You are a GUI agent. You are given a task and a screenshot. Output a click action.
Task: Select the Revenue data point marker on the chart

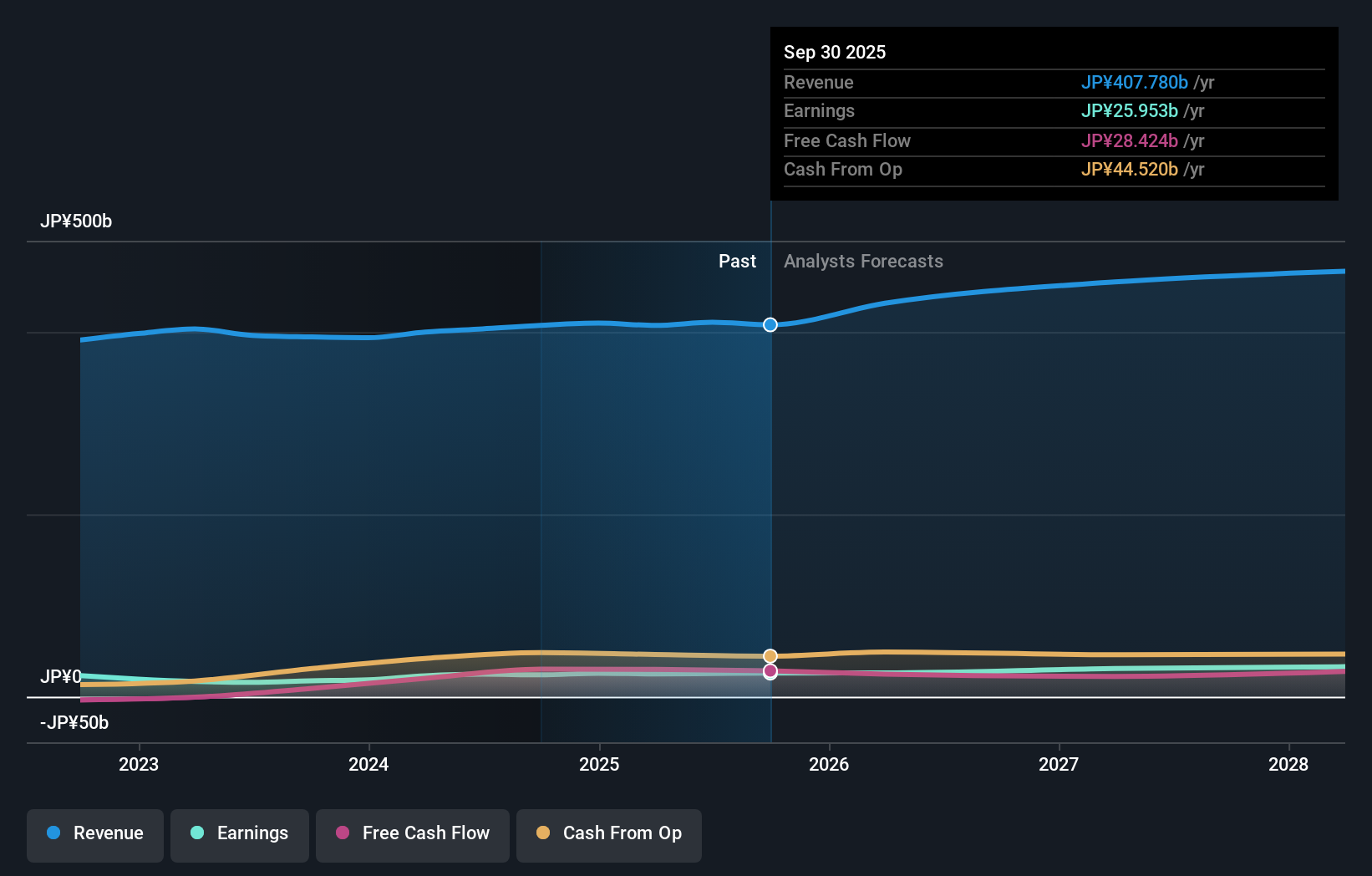click(770, 325)
